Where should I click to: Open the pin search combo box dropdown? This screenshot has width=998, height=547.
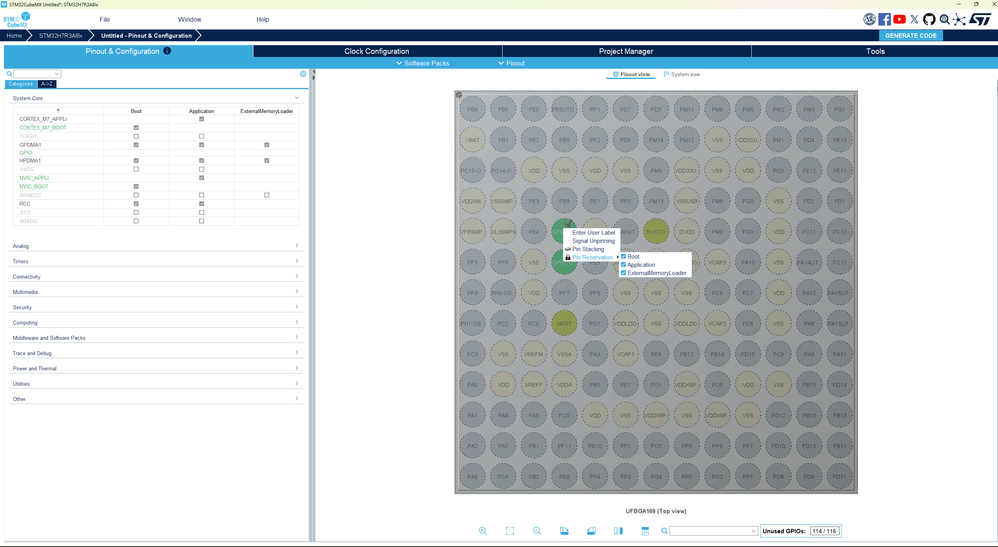pyautogui.click(x=754, y=530)
